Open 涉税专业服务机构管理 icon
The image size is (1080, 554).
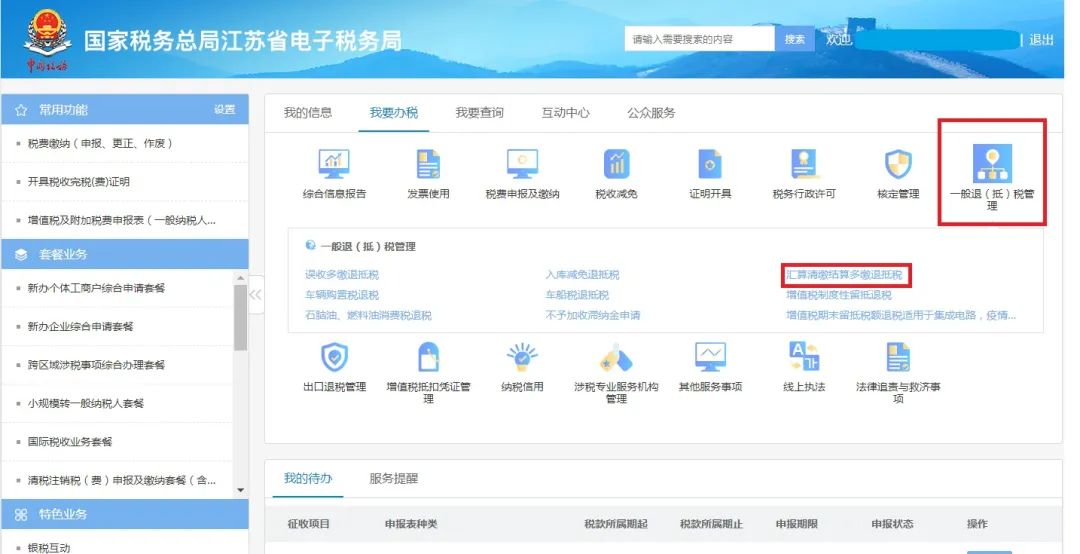click(x=616, y=359)
